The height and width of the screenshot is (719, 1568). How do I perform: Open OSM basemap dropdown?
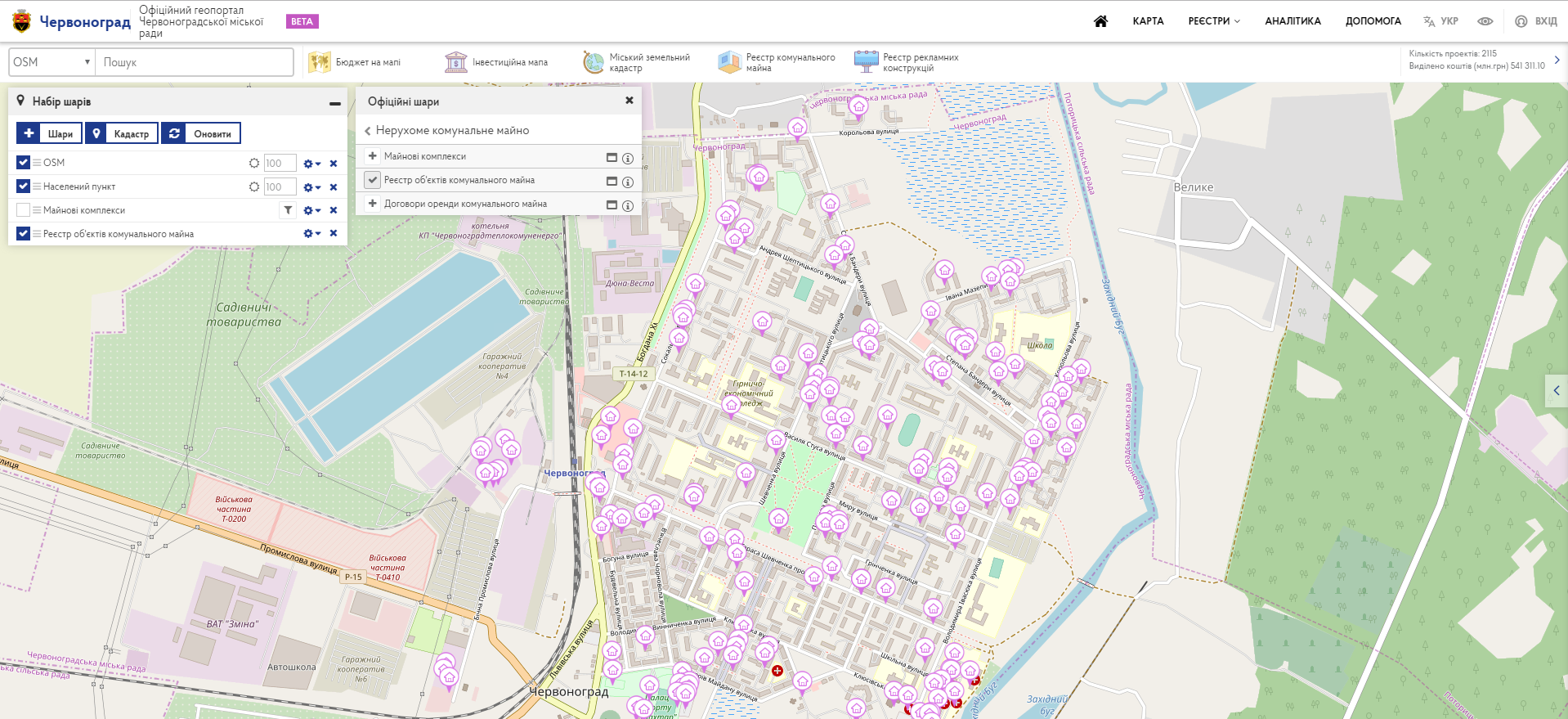click(x=52, y=62)
